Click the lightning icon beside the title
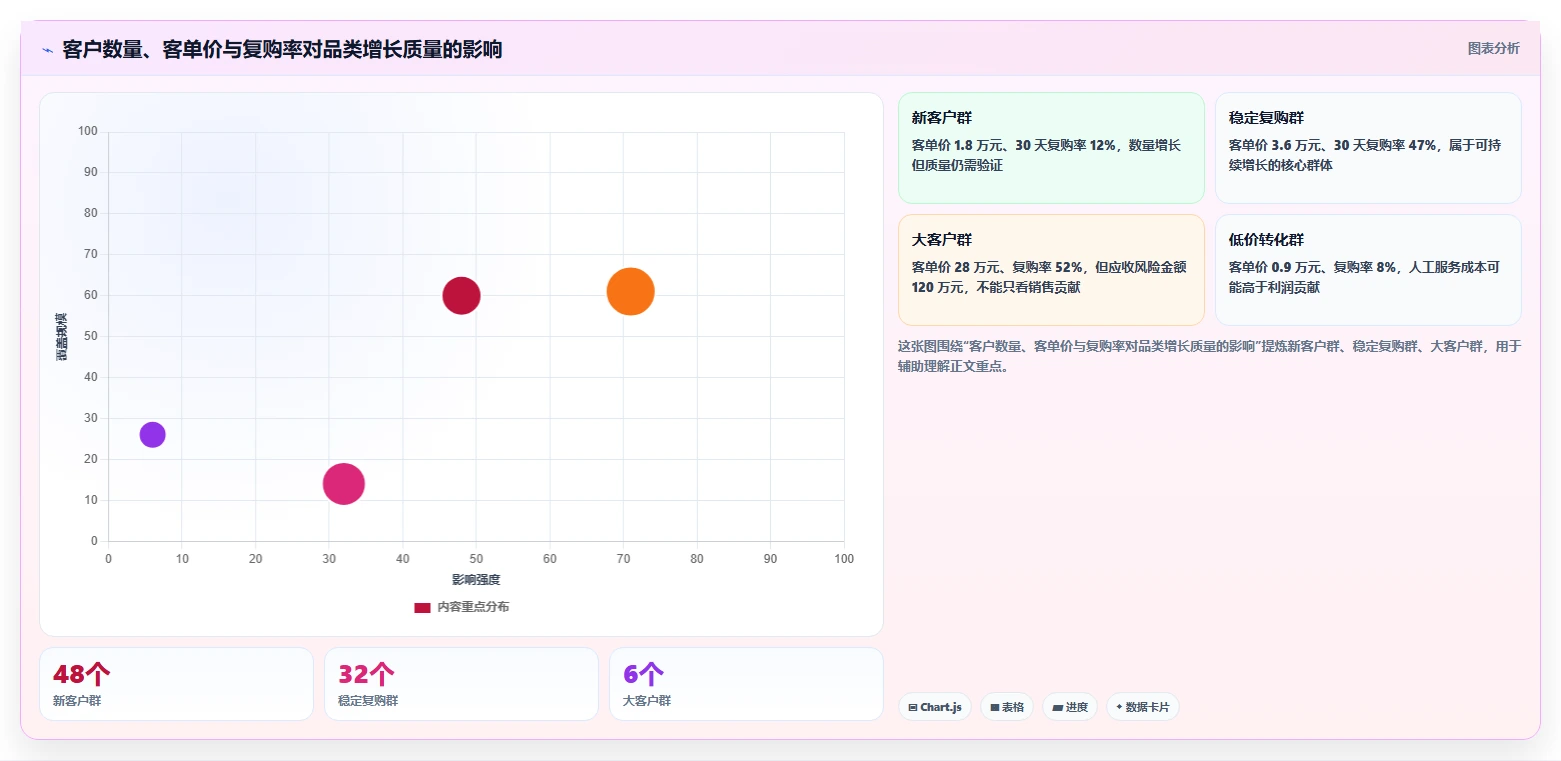The image size is (1561, 761). (47, 50)
